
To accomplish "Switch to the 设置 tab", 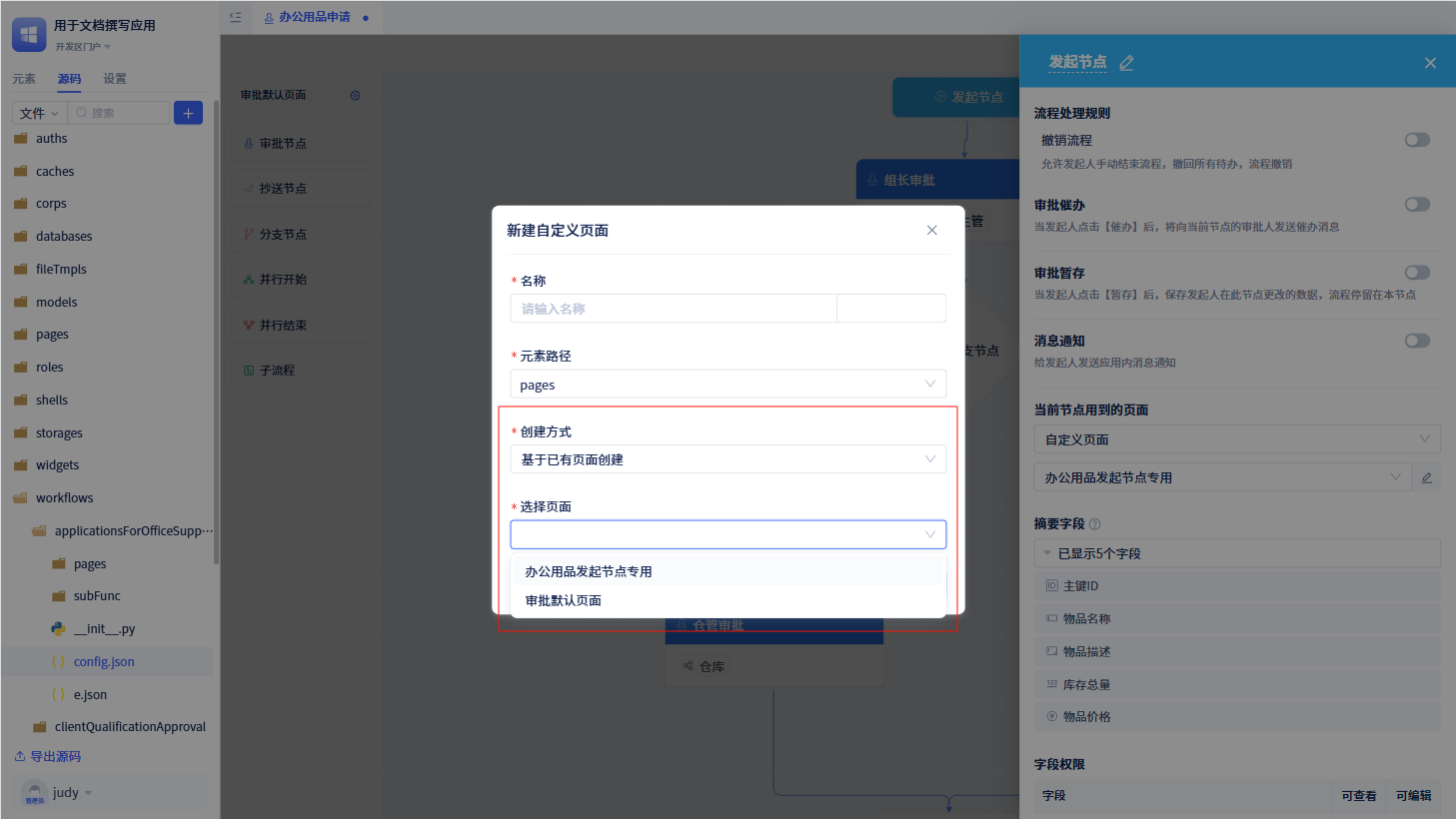I will (x=115, y=79).
